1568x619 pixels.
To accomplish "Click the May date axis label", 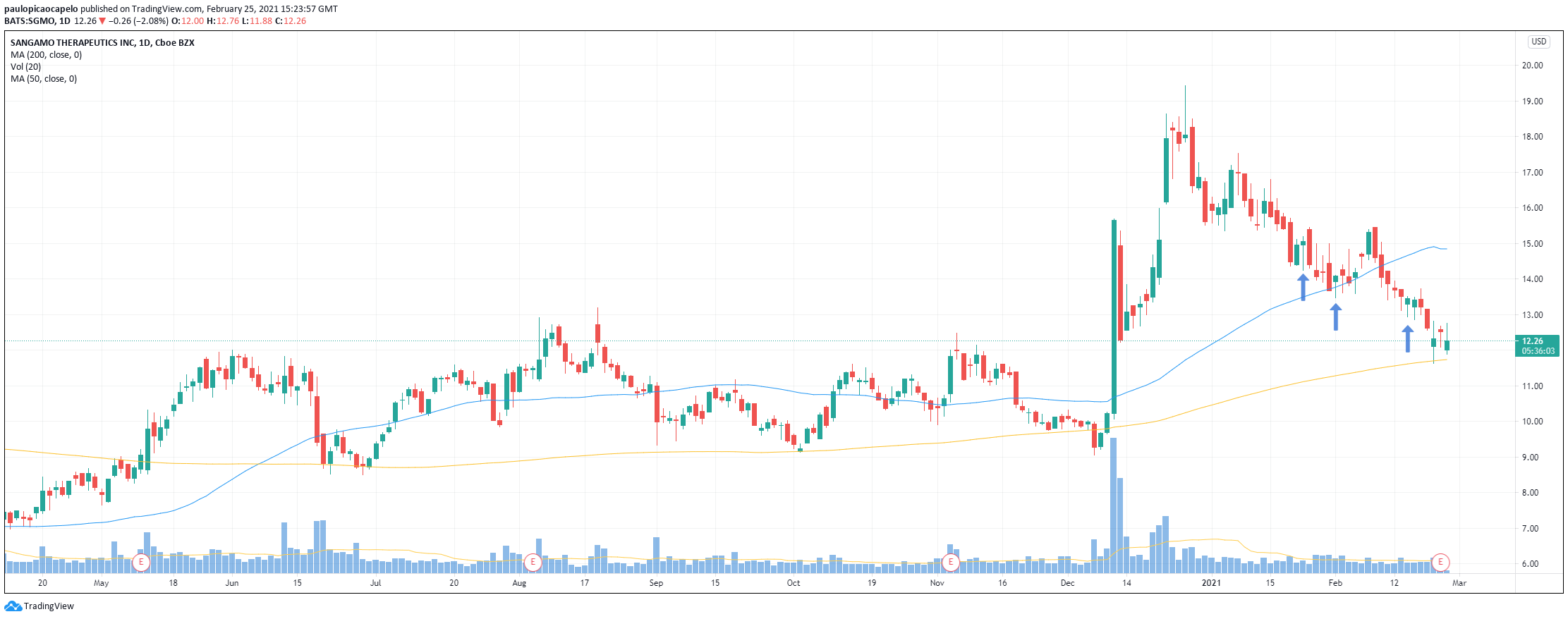I will click(101, 583).
